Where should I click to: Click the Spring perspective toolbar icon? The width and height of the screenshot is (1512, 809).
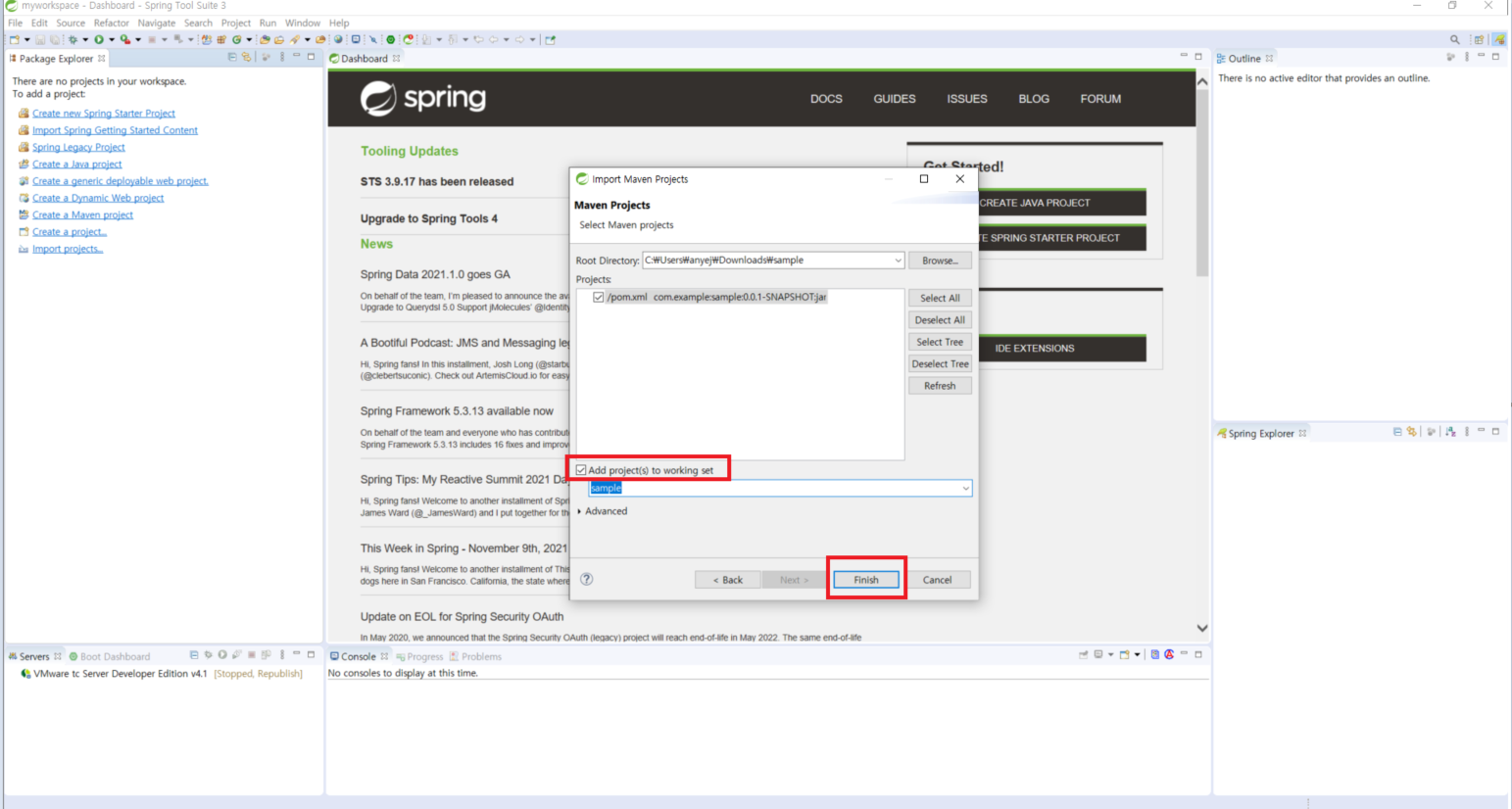[x=1499, y=40]
